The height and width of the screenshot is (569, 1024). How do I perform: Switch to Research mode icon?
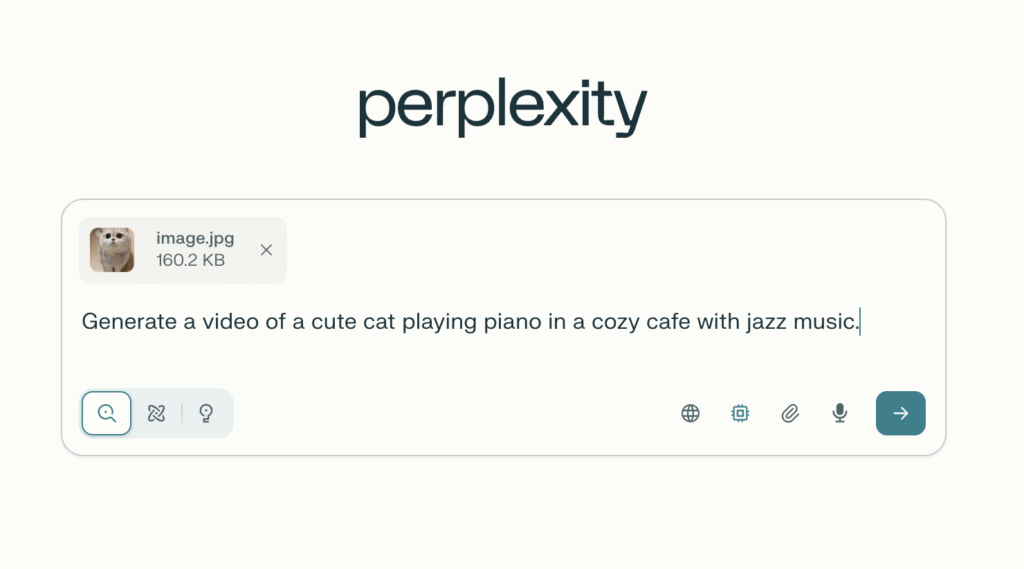(156, 413)
